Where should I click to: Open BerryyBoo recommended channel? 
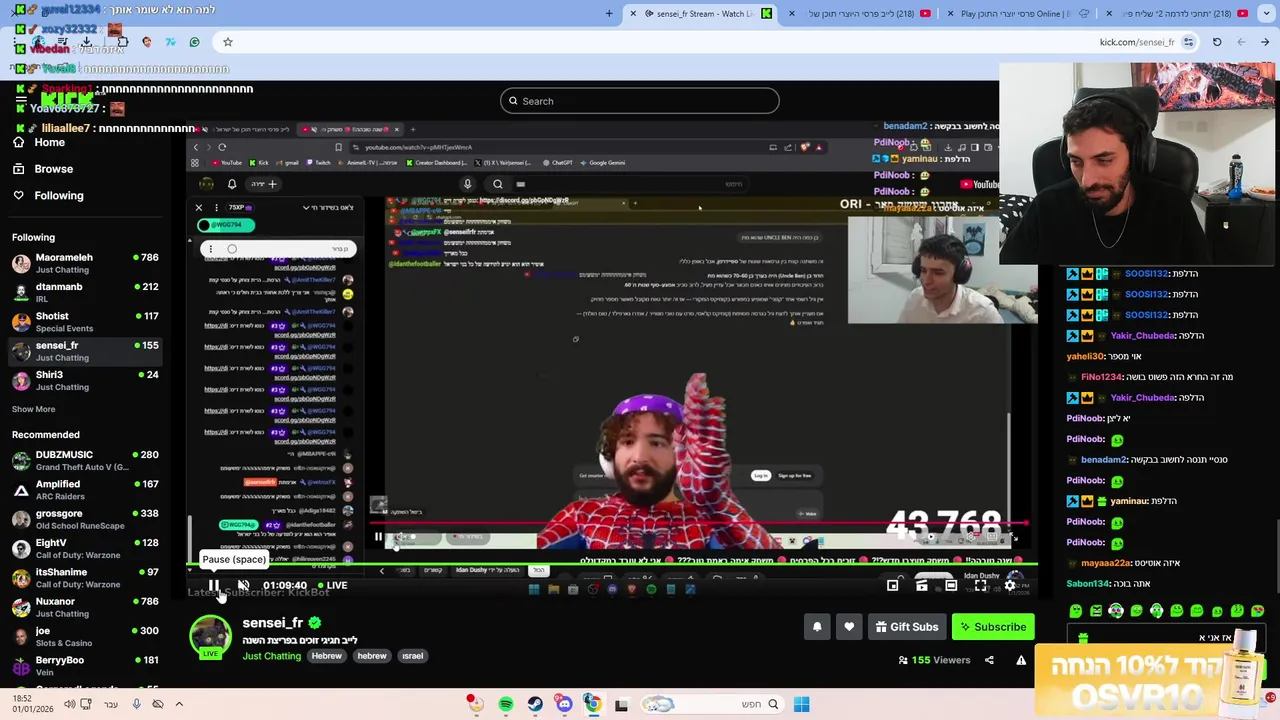pyautogui.click(x=85, y=666)
